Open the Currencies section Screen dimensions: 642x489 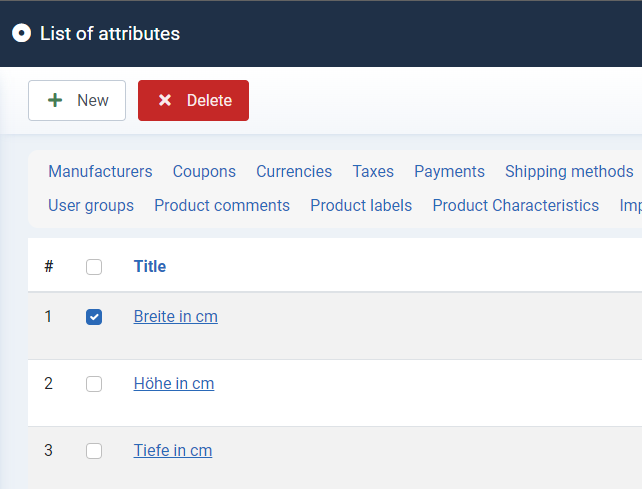294,171
